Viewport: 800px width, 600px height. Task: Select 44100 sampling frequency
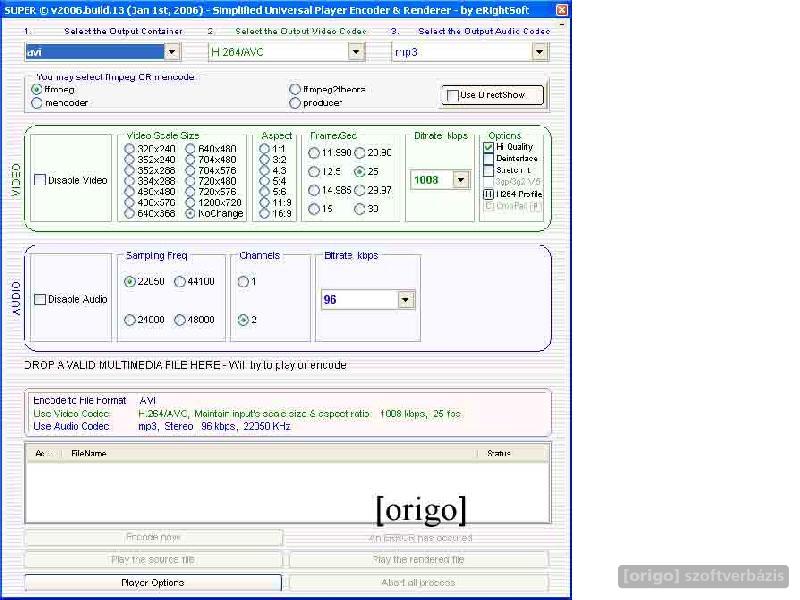(180, 281)
